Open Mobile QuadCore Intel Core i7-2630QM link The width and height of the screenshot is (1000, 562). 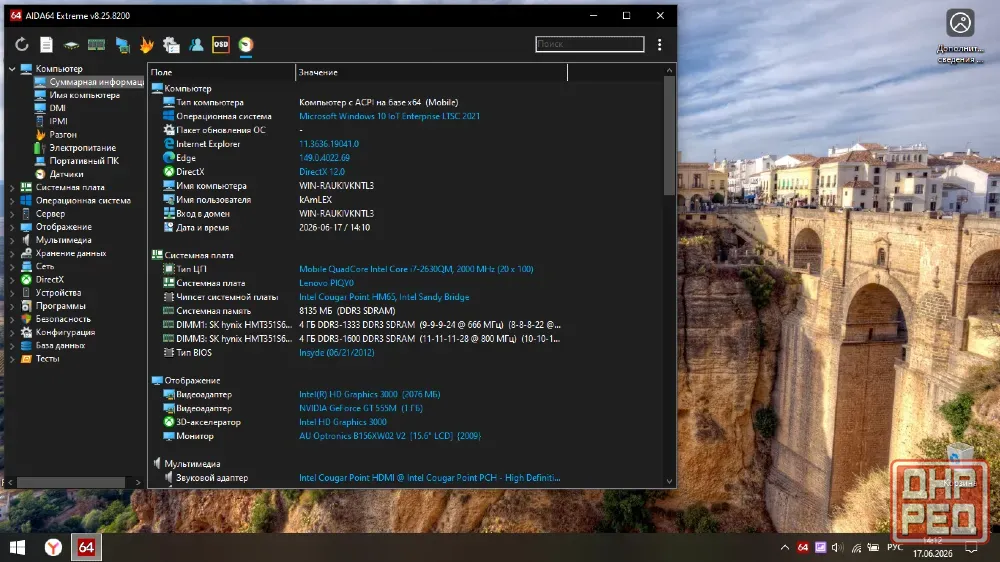click(x=416, y=269)
